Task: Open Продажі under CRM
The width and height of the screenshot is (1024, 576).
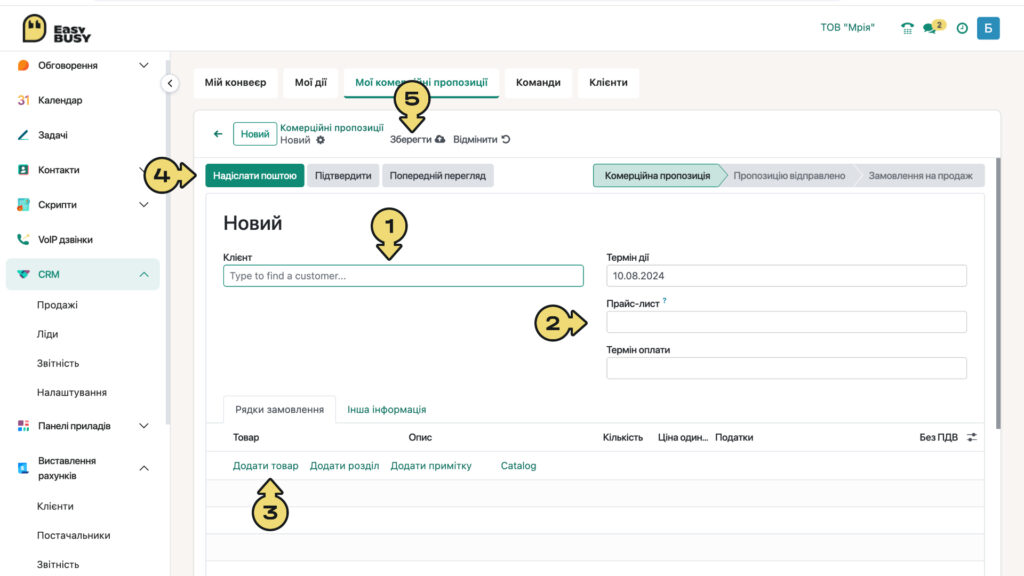Action: tap(57, 305)
